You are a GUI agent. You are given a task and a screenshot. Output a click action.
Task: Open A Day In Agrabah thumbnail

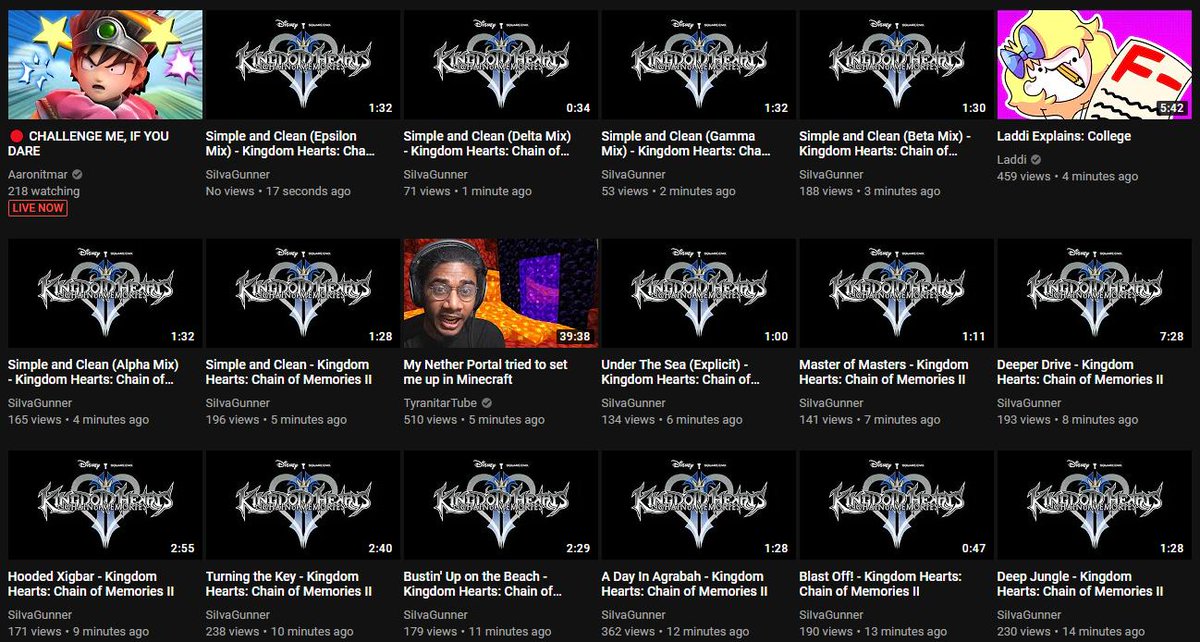pos(698,505)
